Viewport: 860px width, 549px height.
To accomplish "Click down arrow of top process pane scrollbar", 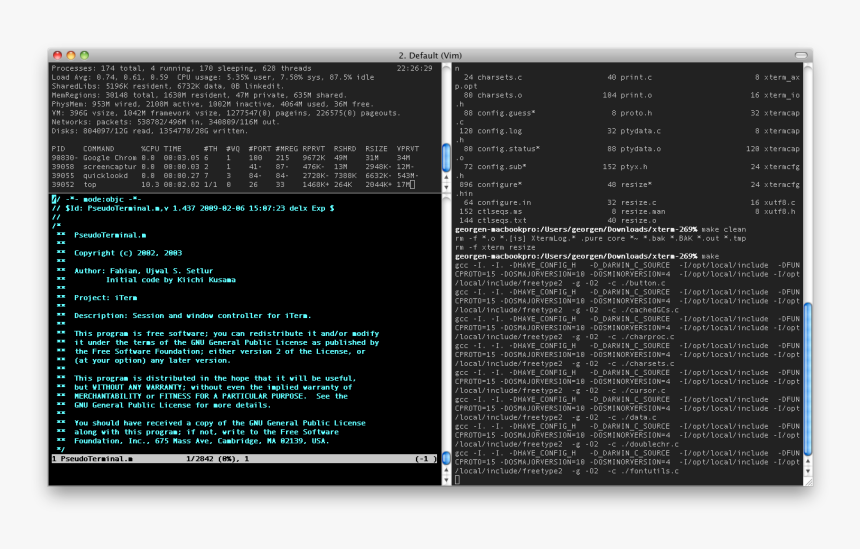I will pyautogui.click(x=446, y=186).
